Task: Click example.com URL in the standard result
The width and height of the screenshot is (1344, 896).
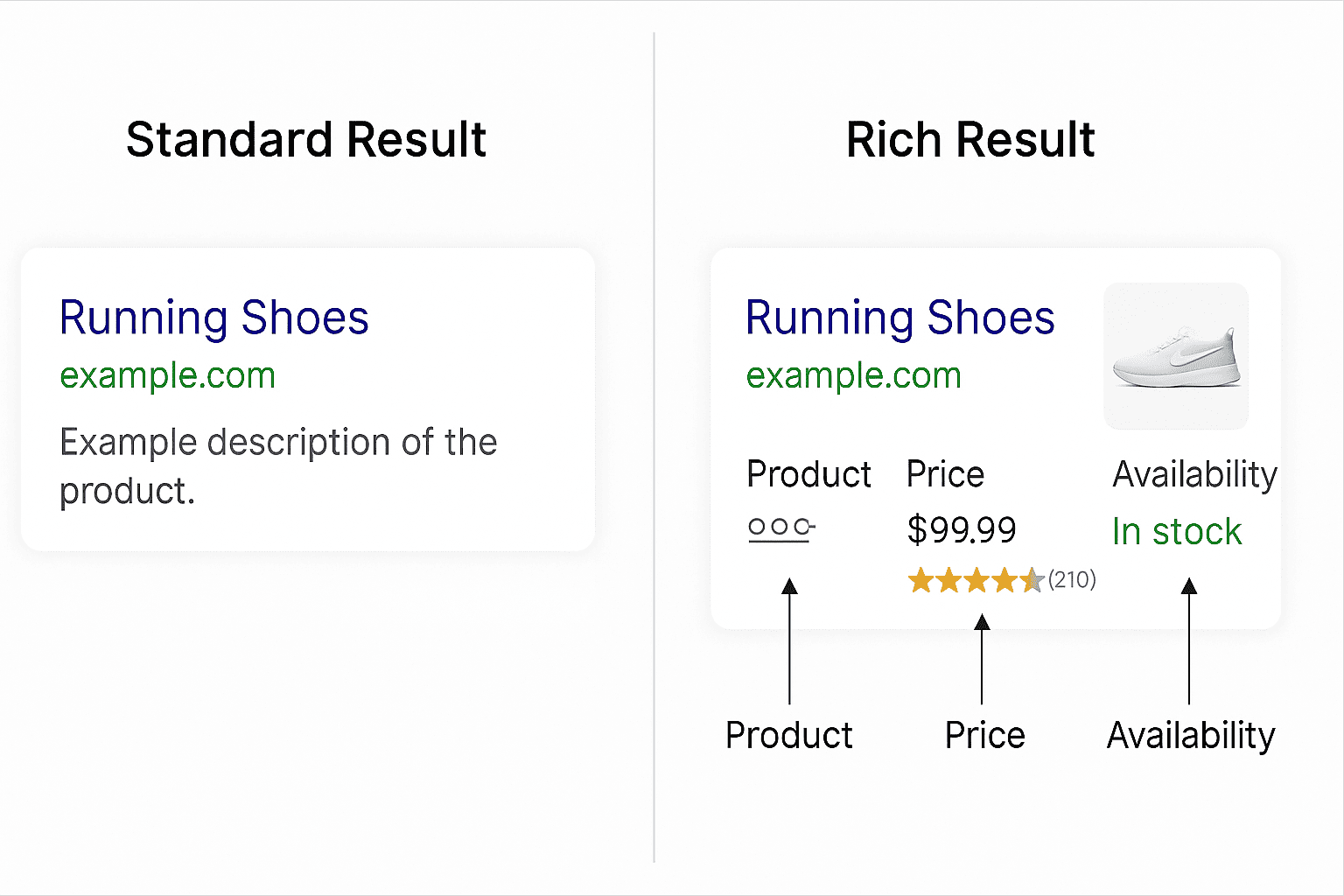Action: click(x=168, y=375)
